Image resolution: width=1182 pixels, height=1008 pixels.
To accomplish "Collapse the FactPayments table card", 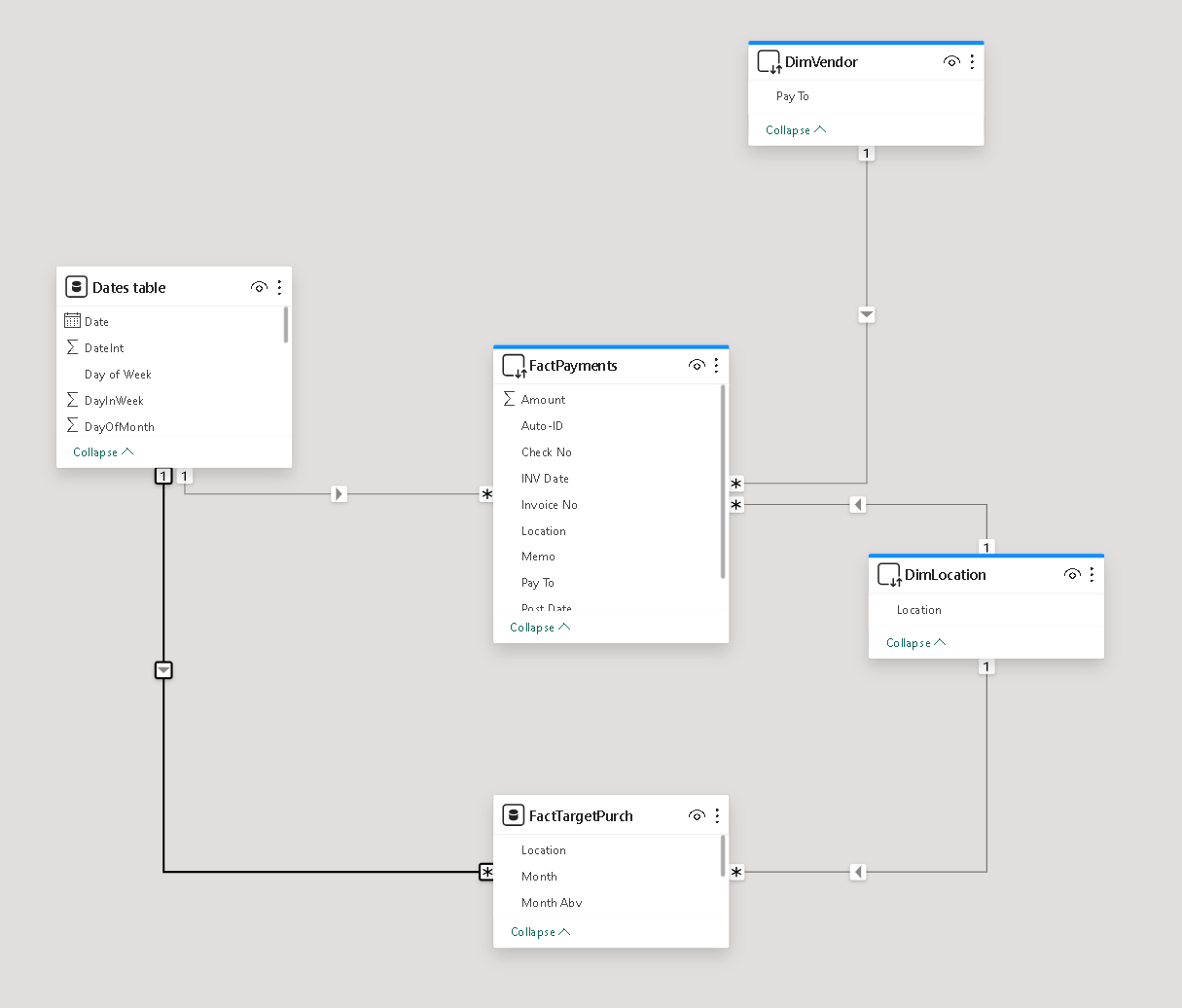I will [x=540, y=628].
